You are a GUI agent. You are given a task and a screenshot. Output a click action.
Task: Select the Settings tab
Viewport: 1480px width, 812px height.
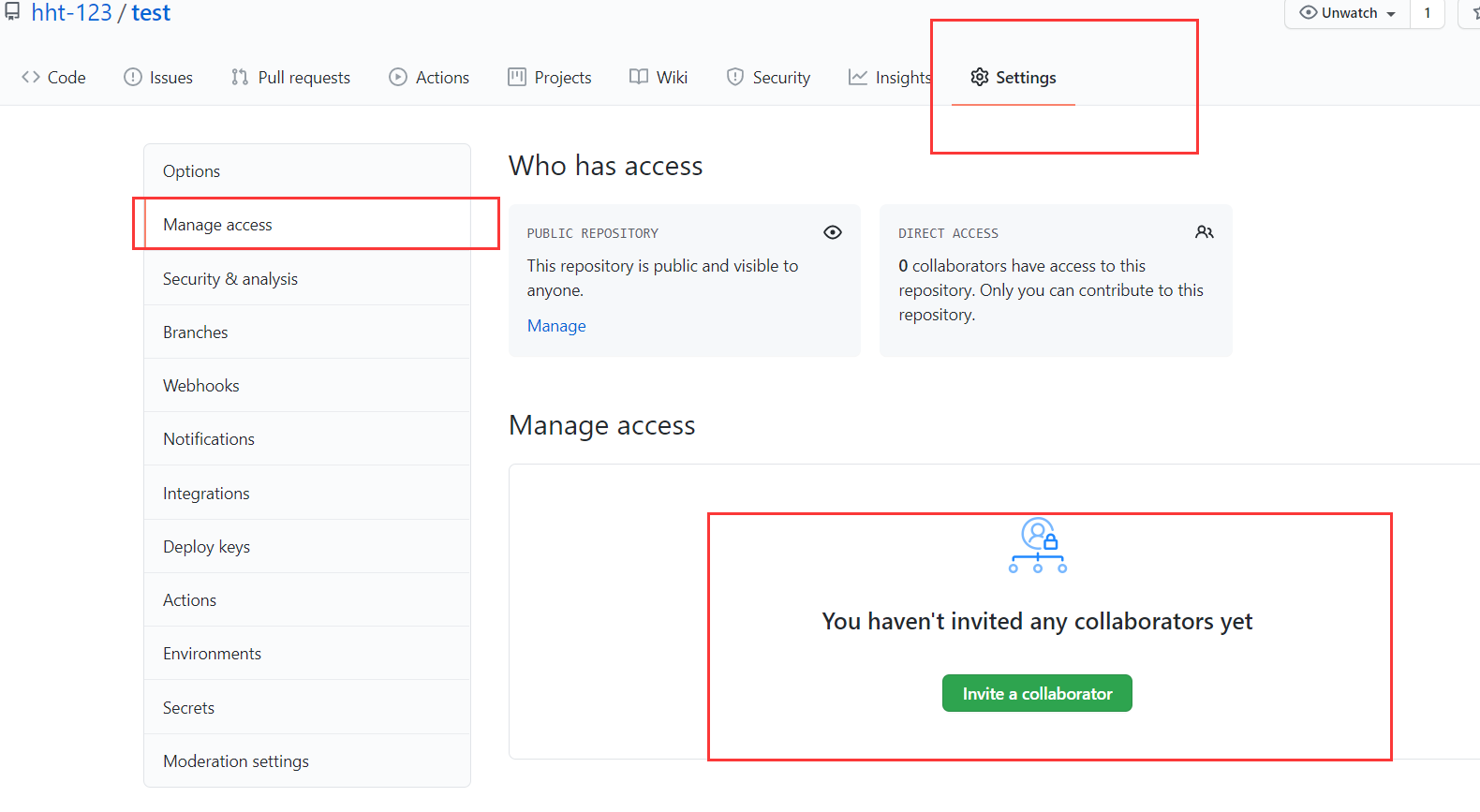pos(1014,77)
